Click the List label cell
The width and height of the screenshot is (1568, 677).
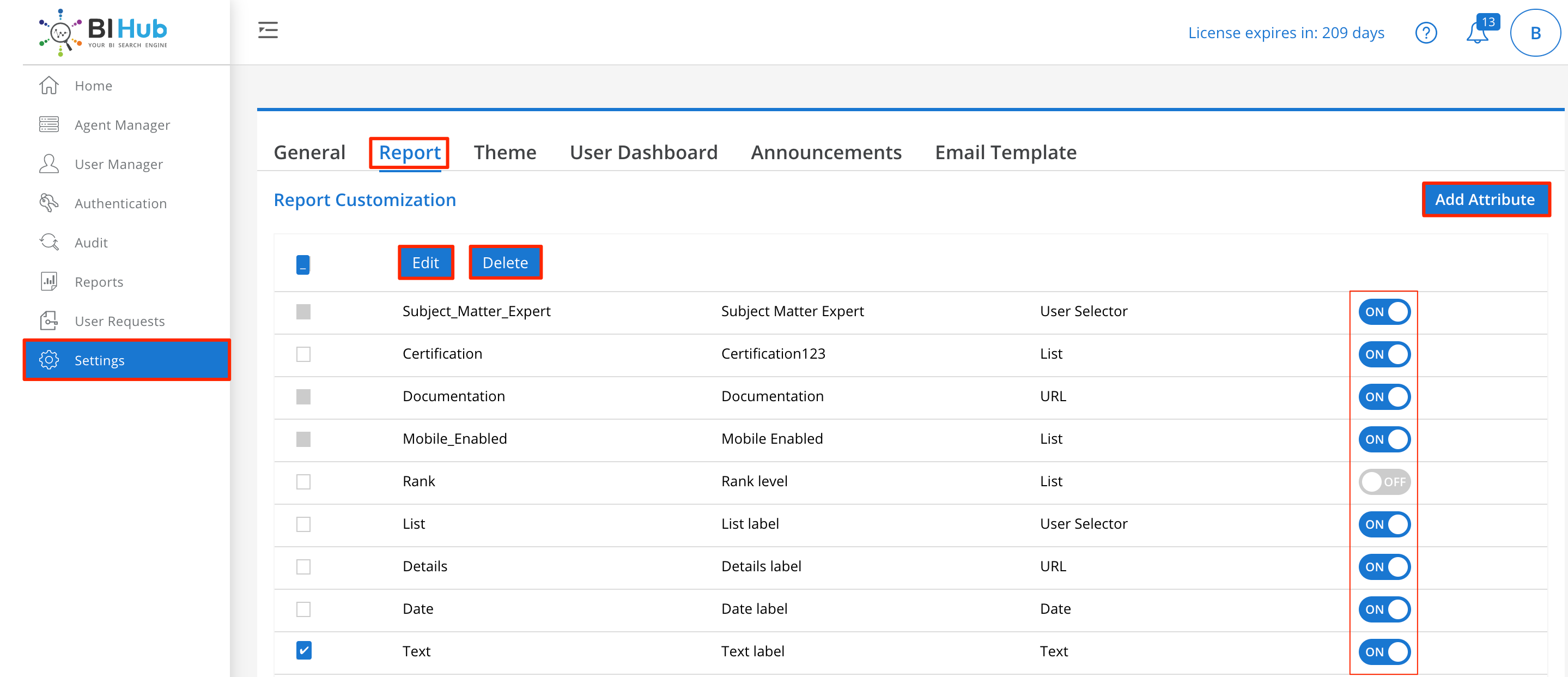[x=750, y=524]
